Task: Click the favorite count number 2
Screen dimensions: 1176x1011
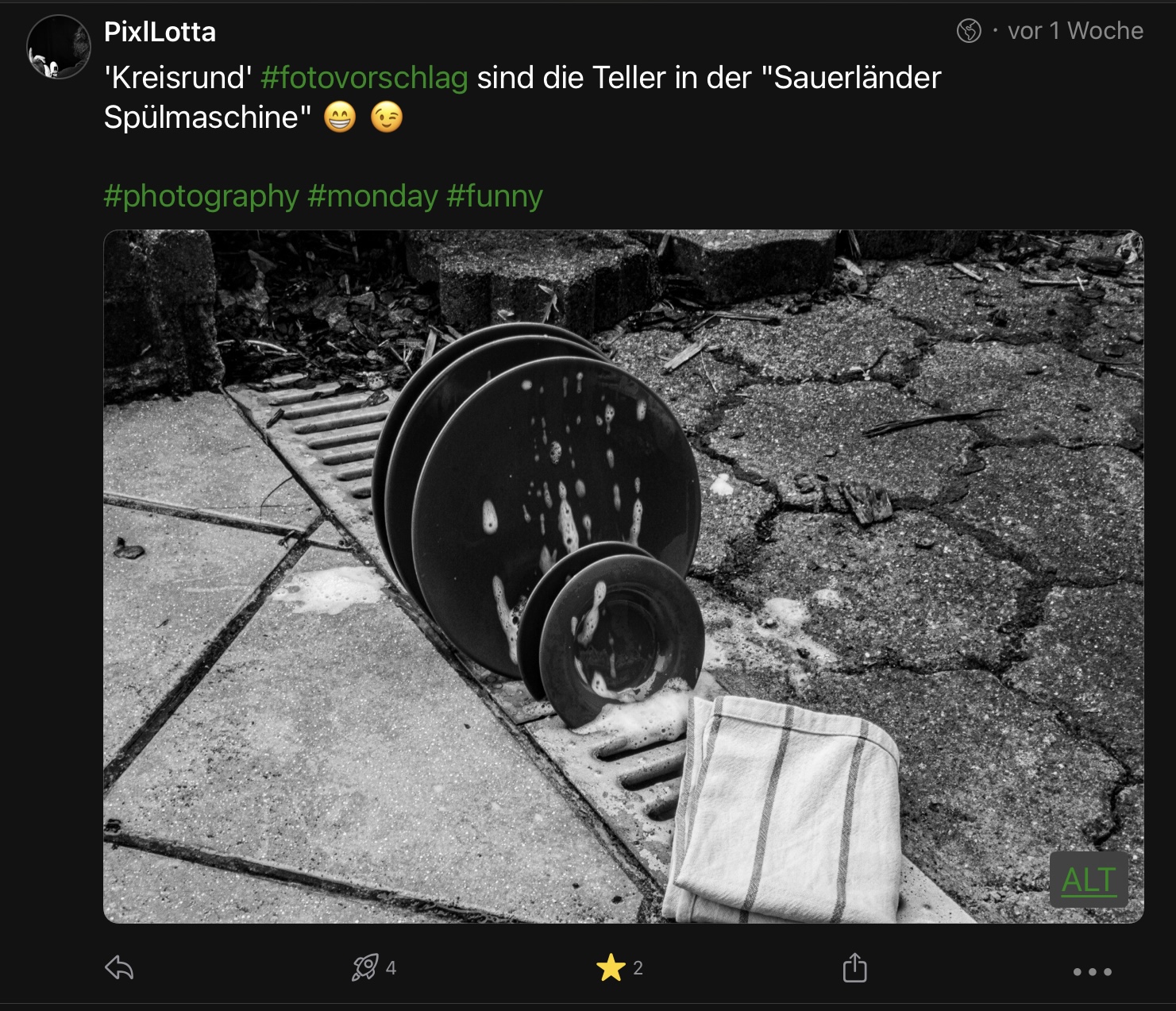Action: (x=638, y=968)
